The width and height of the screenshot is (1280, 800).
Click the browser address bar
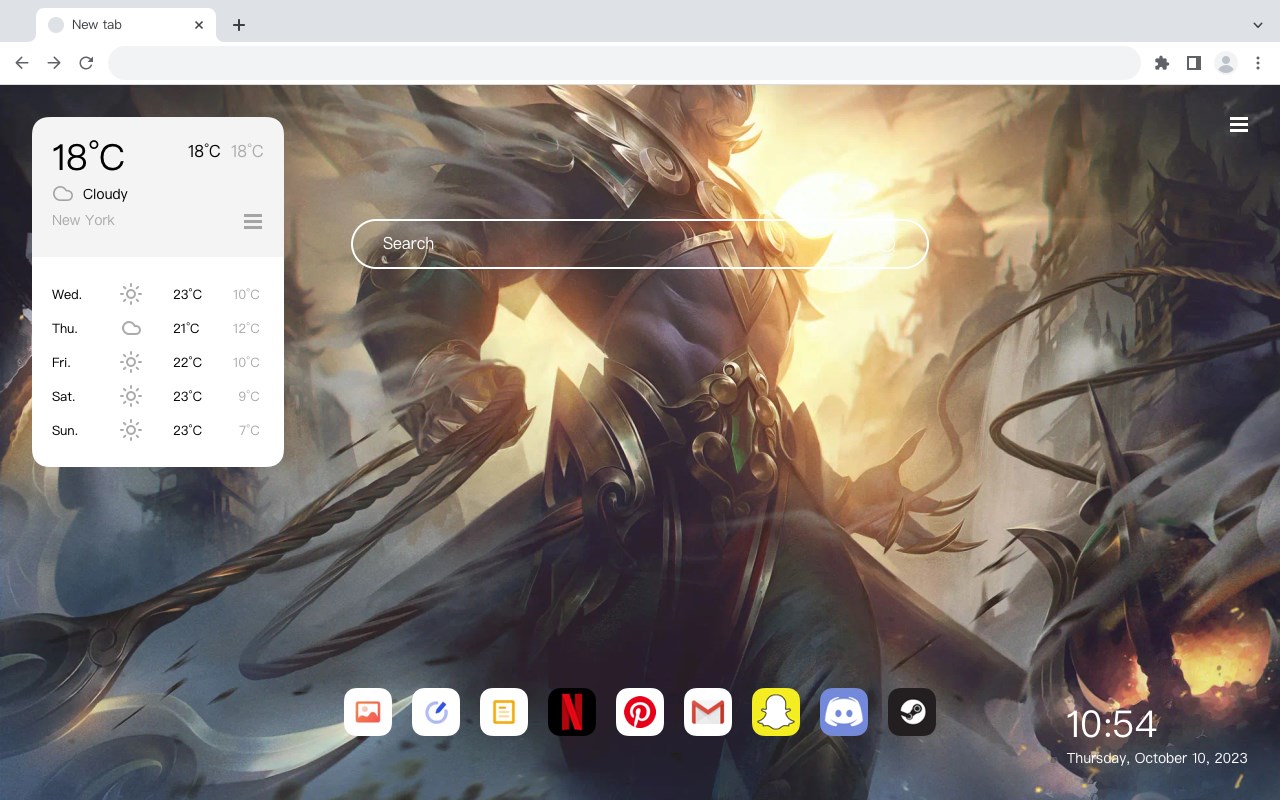624,63
